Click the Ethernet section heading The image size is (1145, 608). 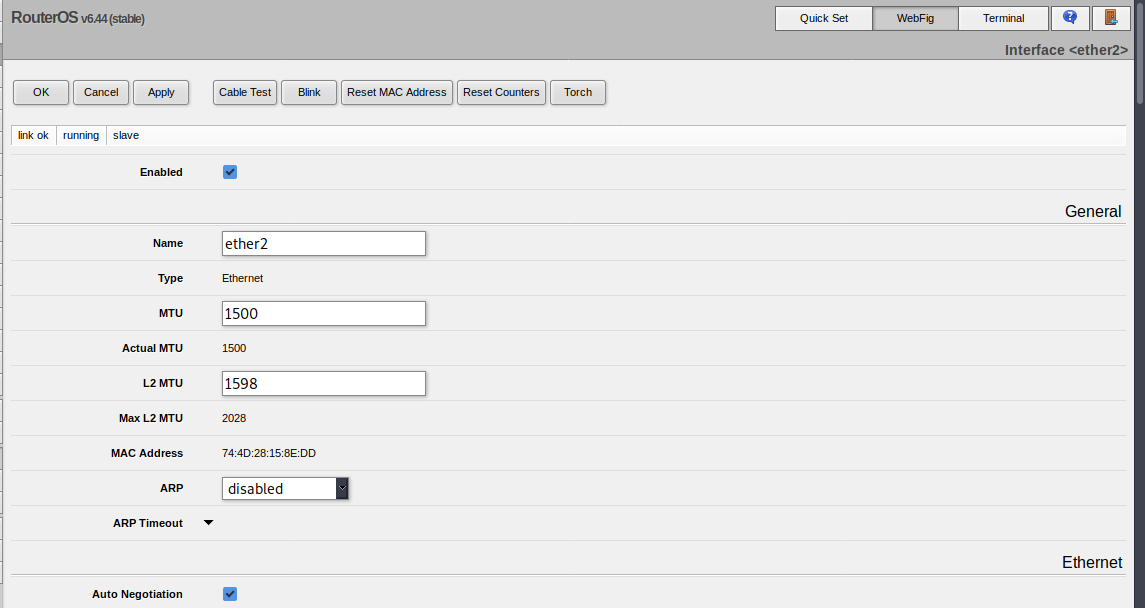pyautogui.click(x=1092, y=563)
